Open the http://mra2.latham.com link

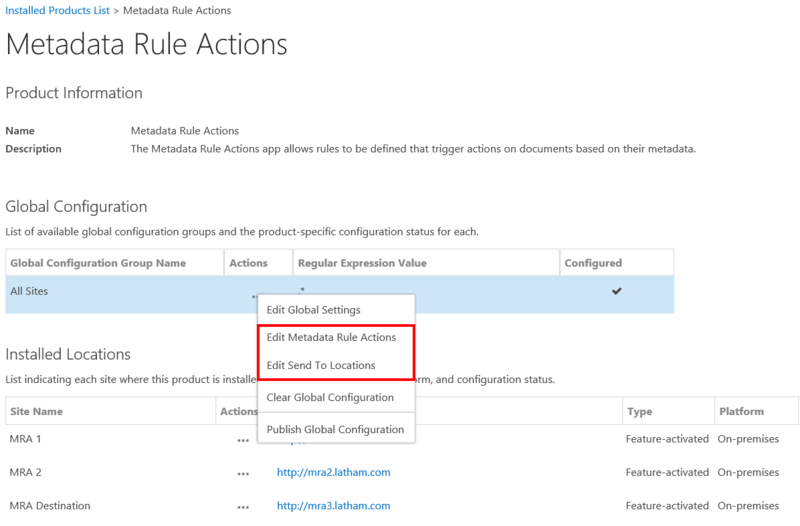[333, 473]
